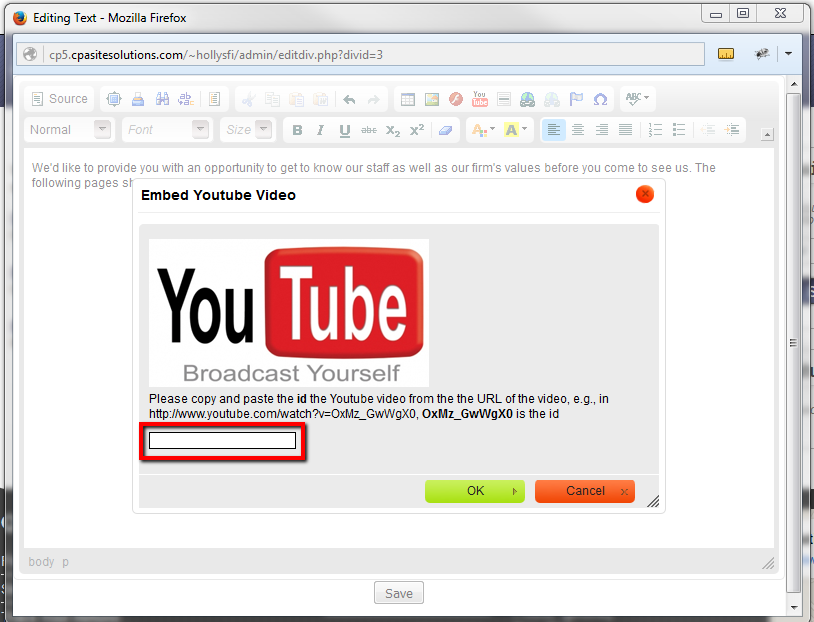814x622 pixels.
Task: Open the paragraph format dropdown showing Normal
Action: [x=69, y=130]
